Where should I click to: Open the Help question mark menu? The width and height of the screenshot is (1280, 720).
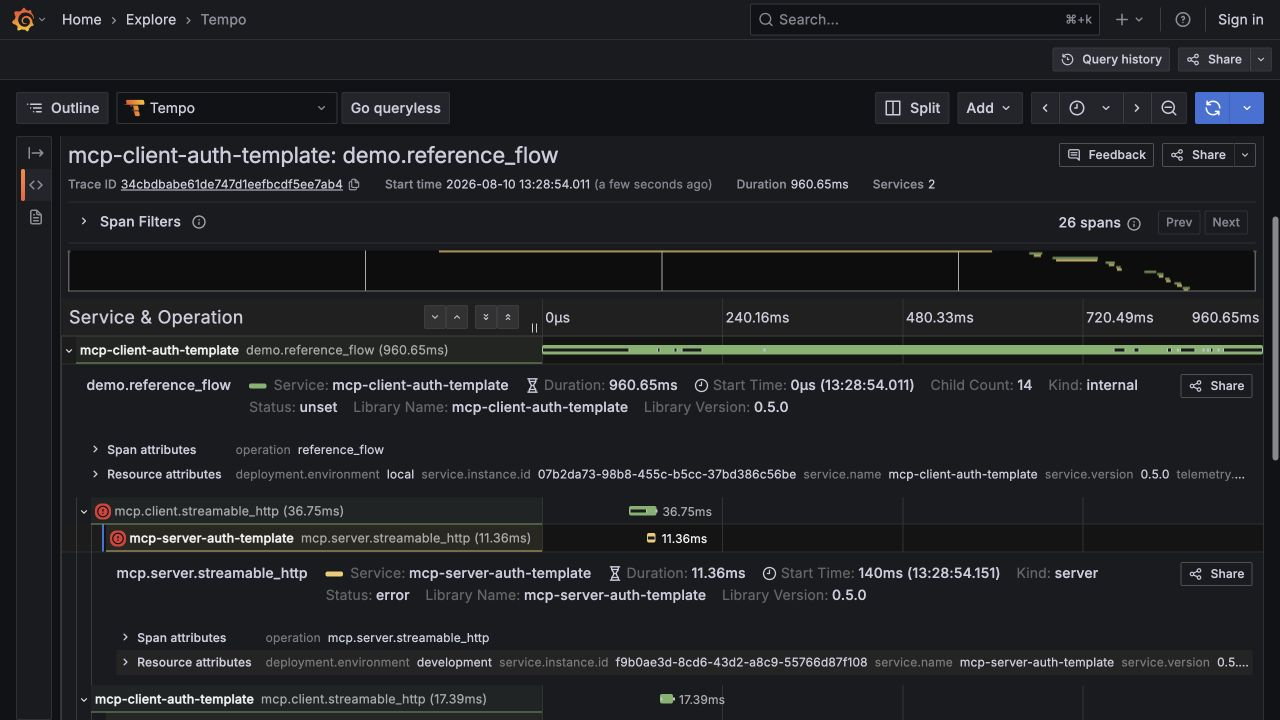tap(1183, 19)
